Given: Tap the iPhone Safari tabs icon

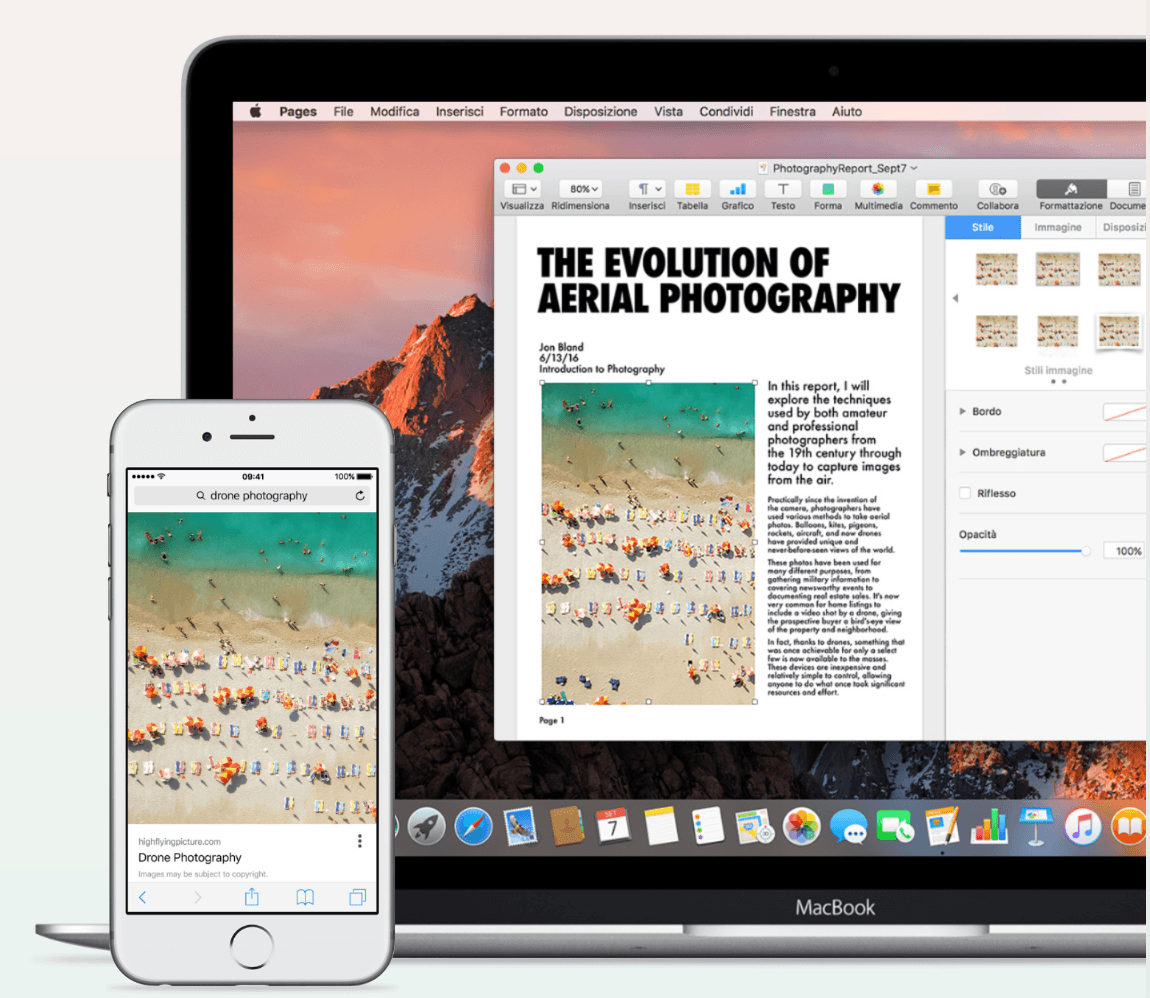Looking at the screenshot, I should pos(358,897).
